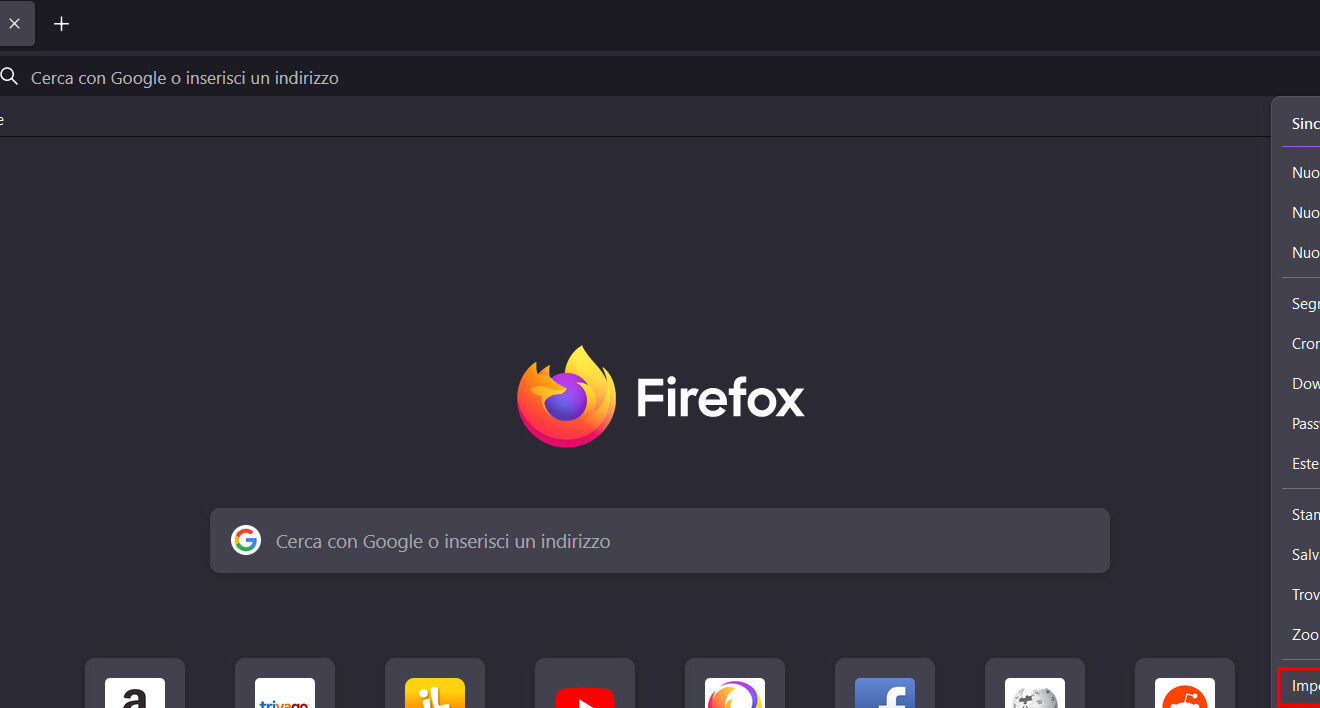
Task: Open the Wikipedia shortcut tile
Action: click(x=1035, y=683)
